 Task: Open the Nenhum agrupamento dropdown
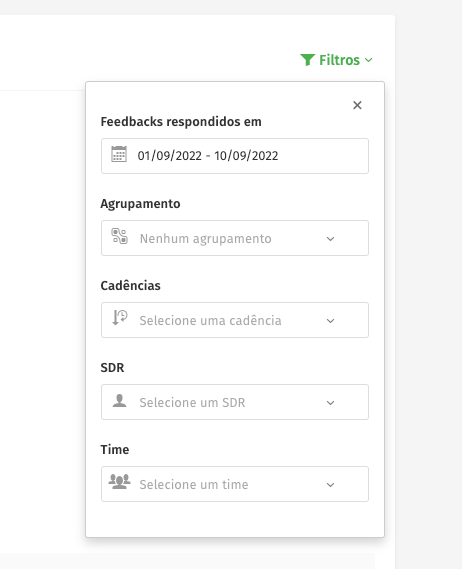pyautogui.click(x=235, y=238)
